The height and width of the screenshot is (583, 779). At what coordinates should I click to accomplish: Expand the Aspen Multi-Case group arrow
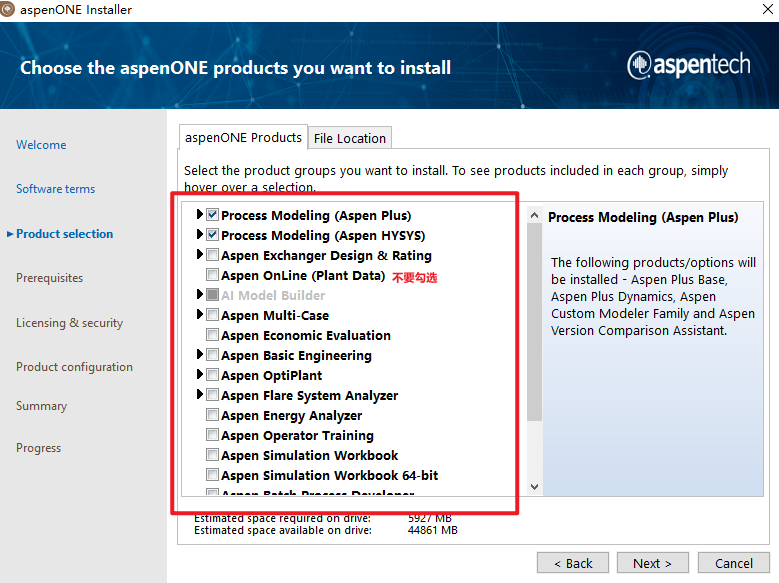tap(200, 315)
